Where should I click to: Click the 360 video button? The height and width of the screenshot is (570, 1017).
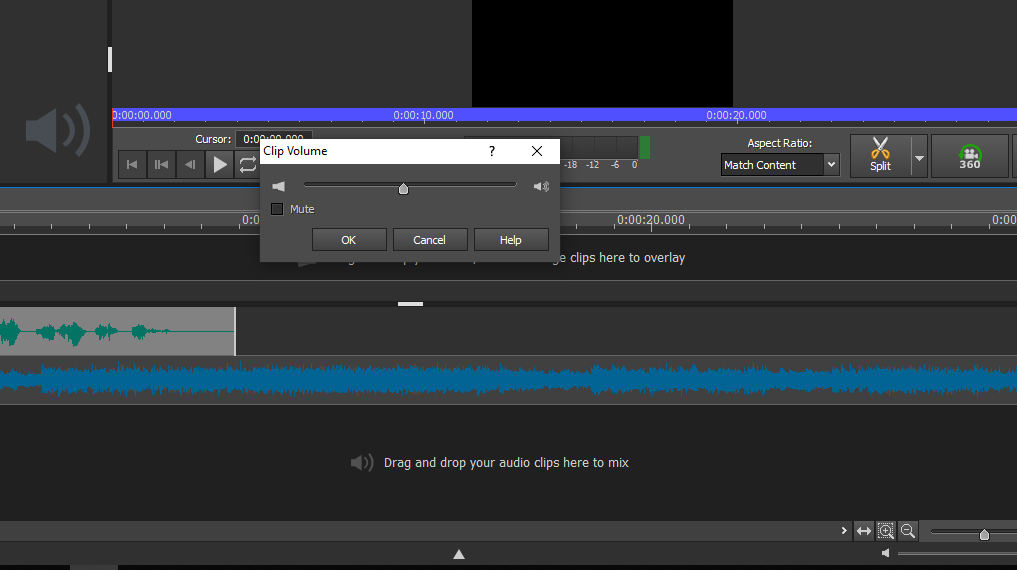point(970,156)
